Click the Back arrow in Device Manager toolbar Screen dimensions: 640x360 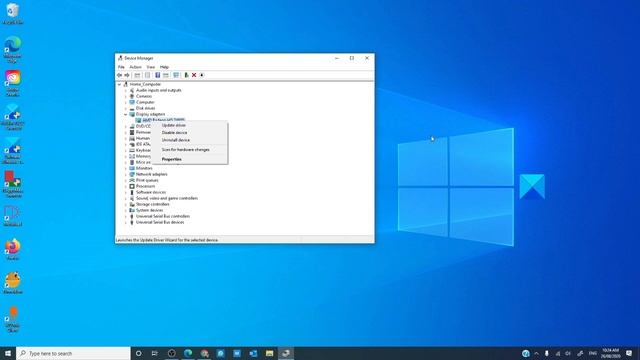(x=119, y=75)
